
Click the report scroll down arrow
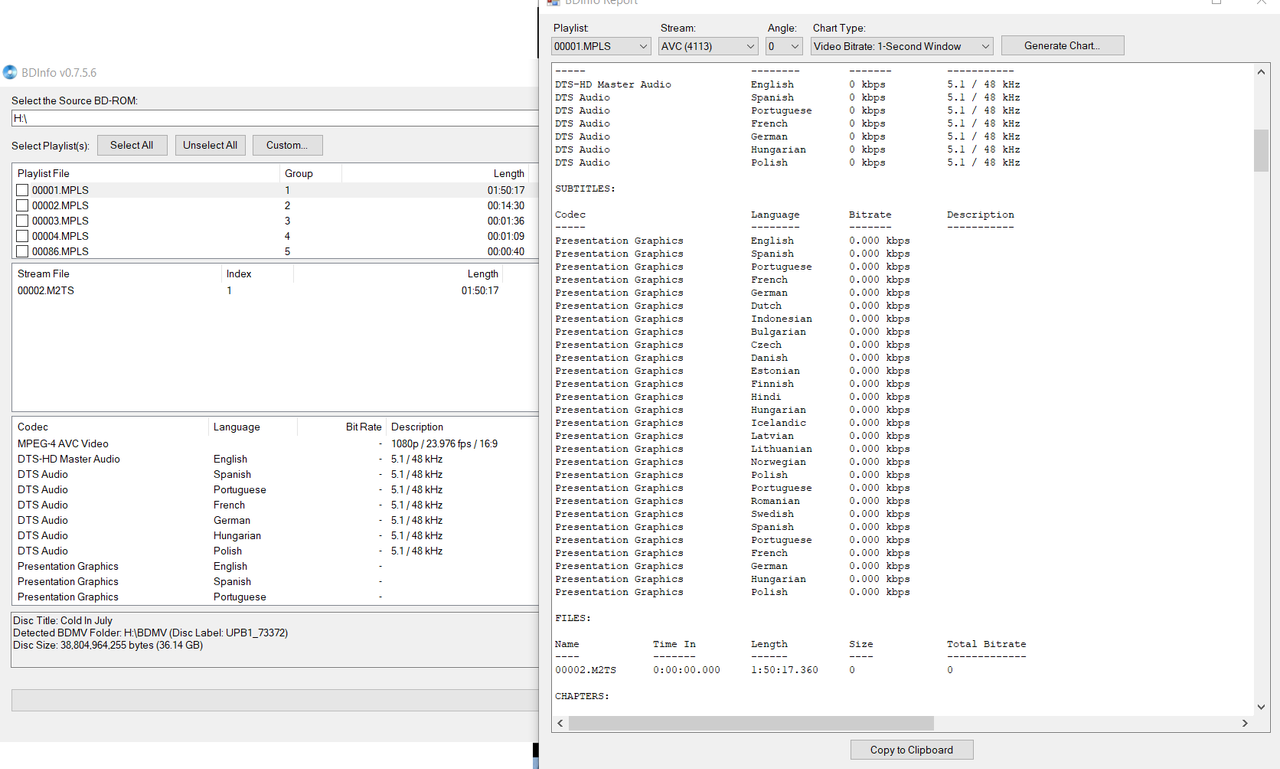coord(1260,705)
